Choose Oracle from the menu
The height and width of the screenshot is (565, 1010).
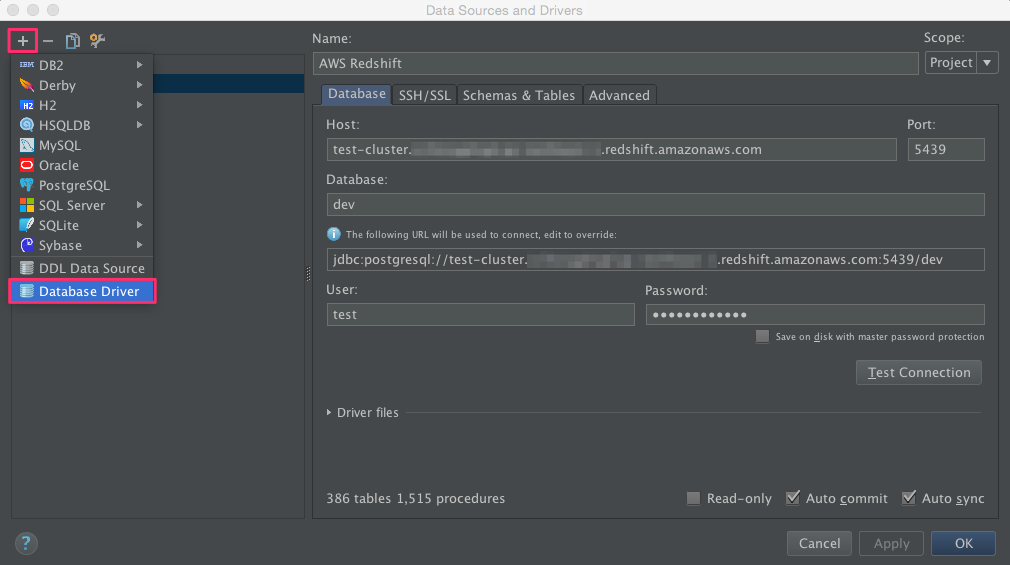(82, 165)
